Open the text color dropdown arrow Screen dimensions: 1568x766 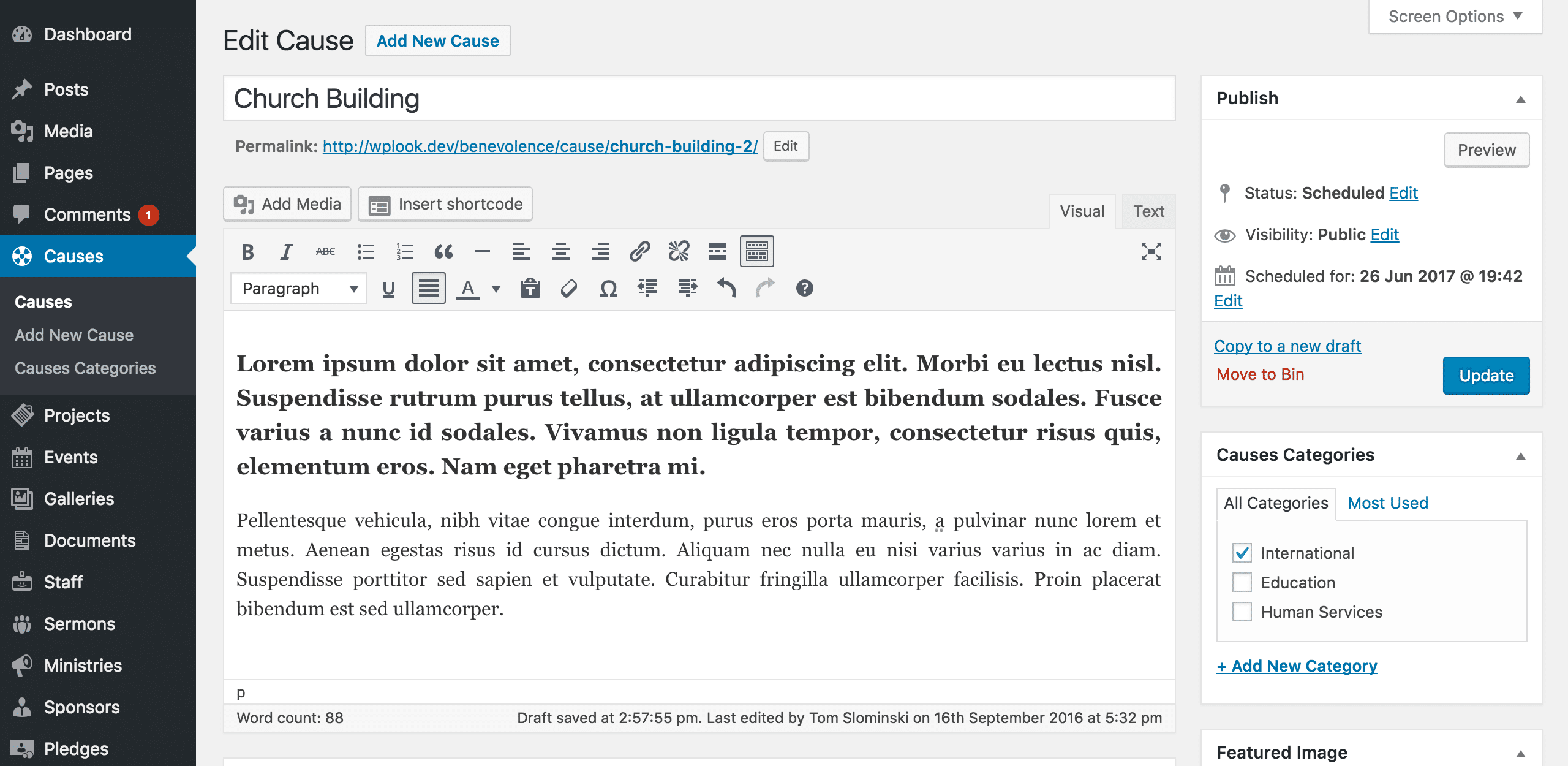click(x=496, y=288)
